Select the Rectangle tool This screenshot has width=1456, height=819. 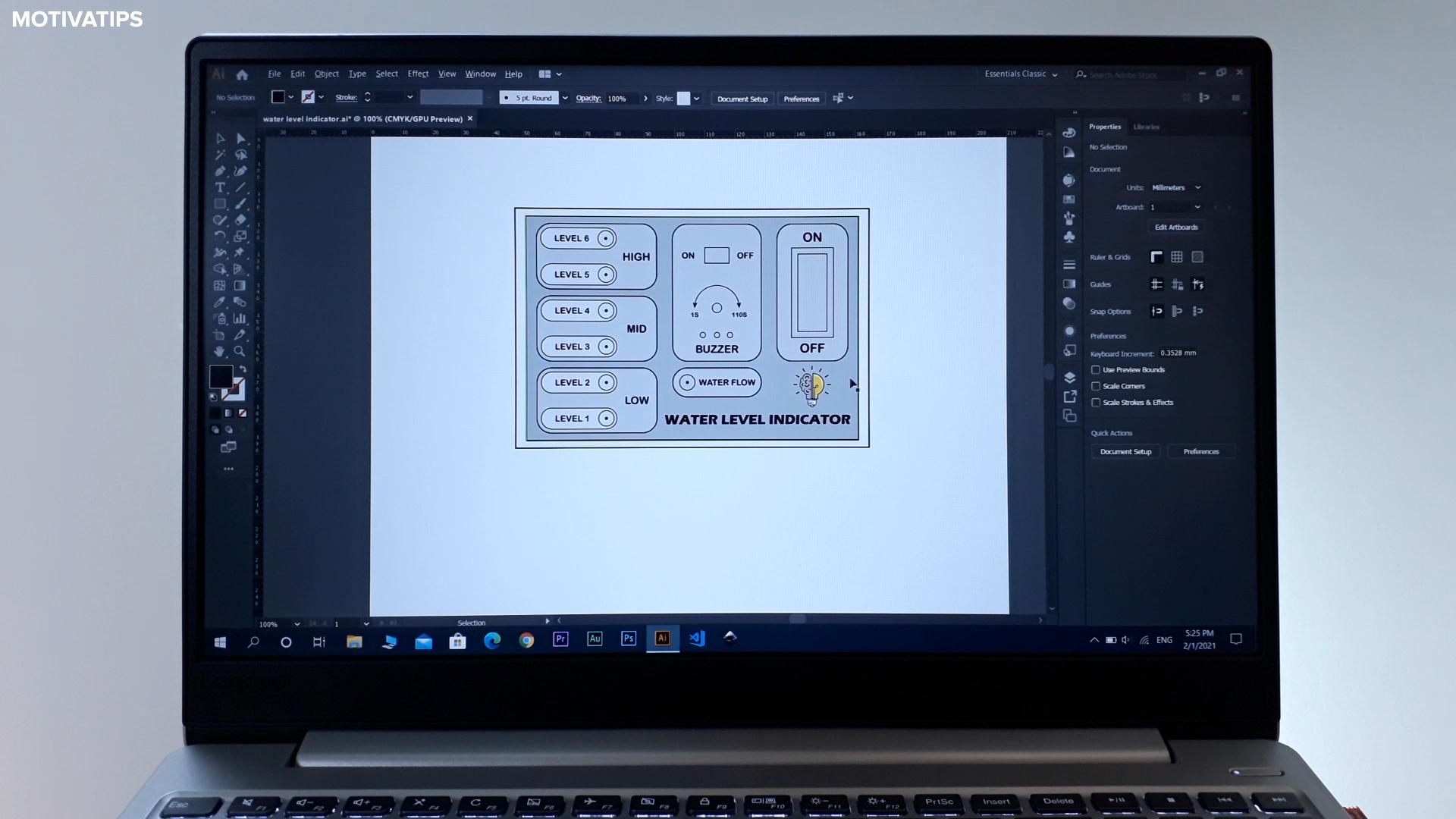coord(220,204)
